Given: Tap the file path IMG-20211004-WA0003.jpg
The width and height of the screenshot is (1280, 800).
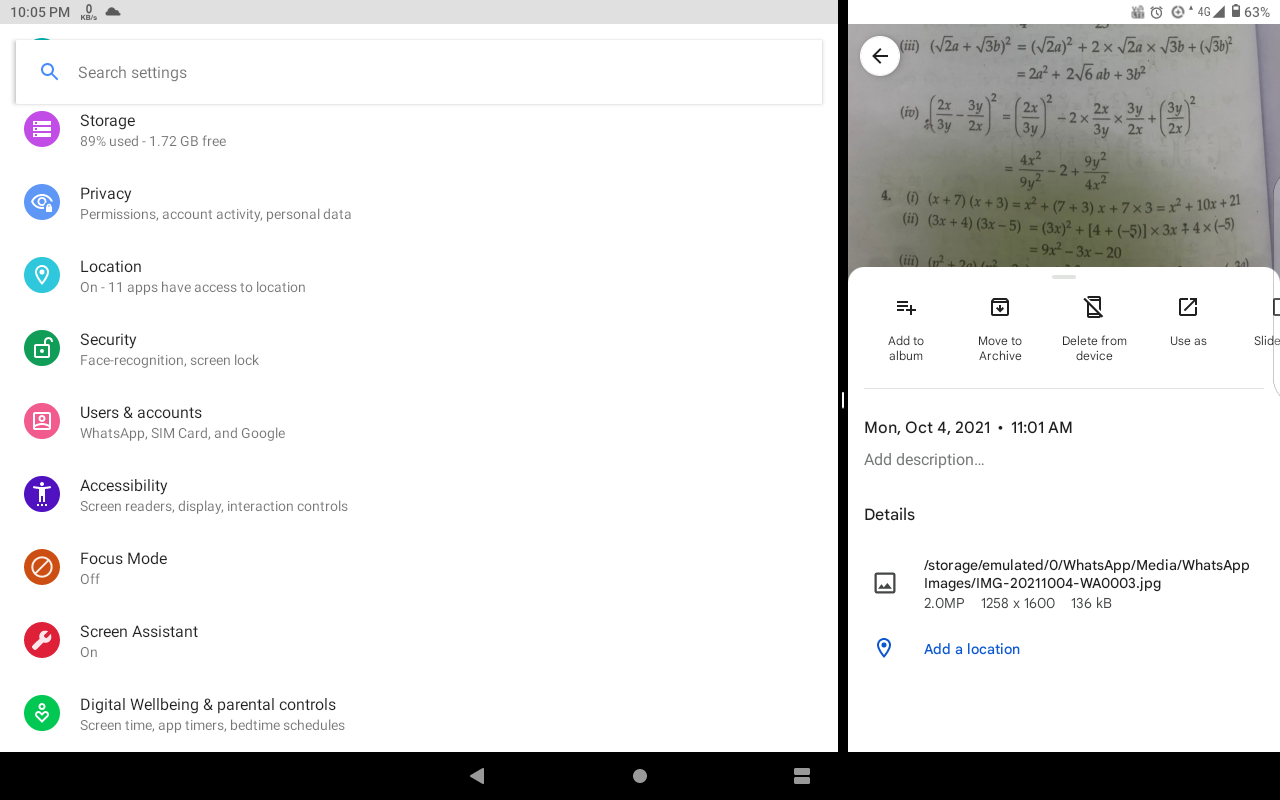Looking at the screenshot, I should coord(1087,574).
